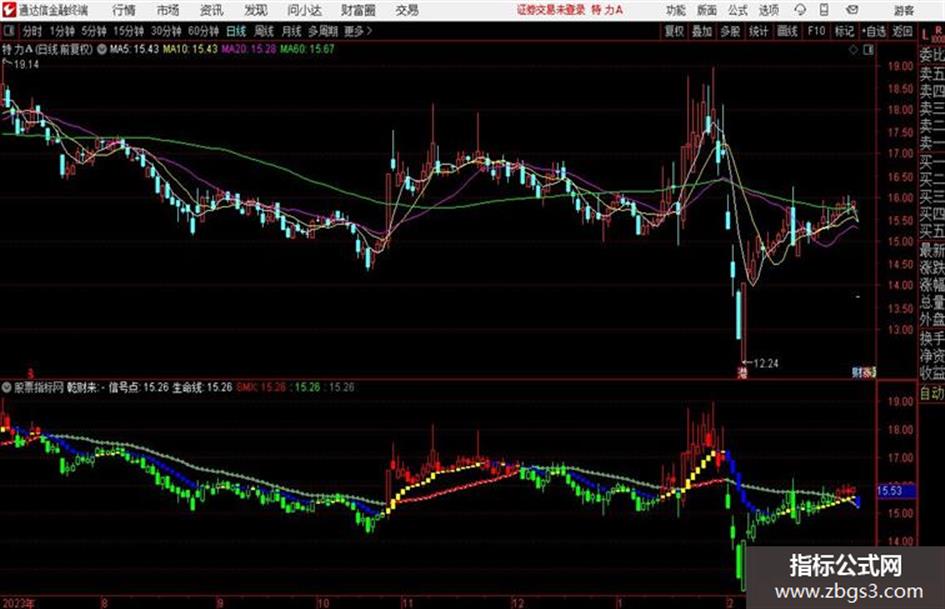945x609 pixels.
Task: Click the MA10: 15.43 value label
Action: [x=190, y=49]
